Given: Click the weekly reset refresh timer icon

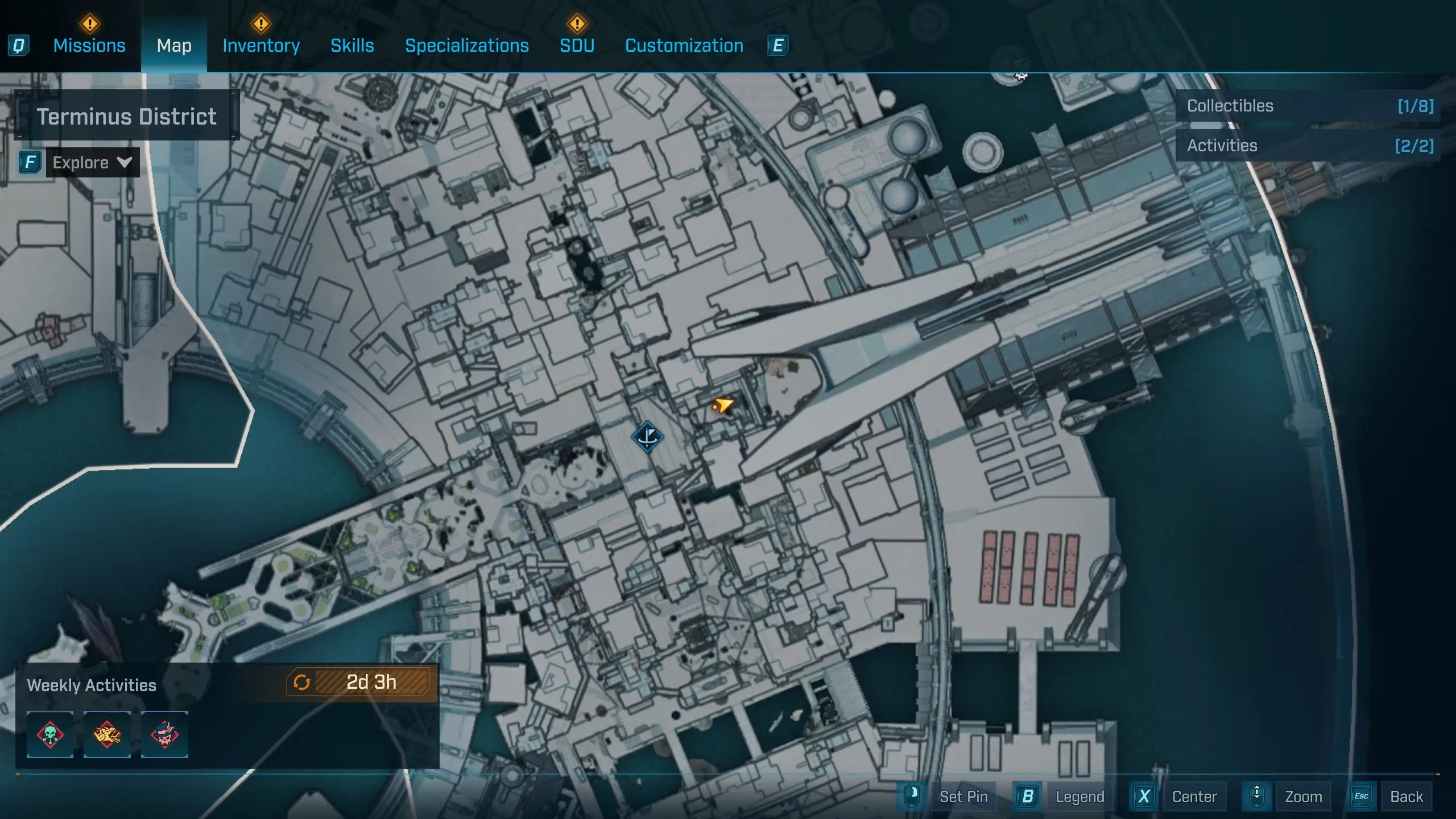Looking at the screenshot, I should (x=301, y=682).
